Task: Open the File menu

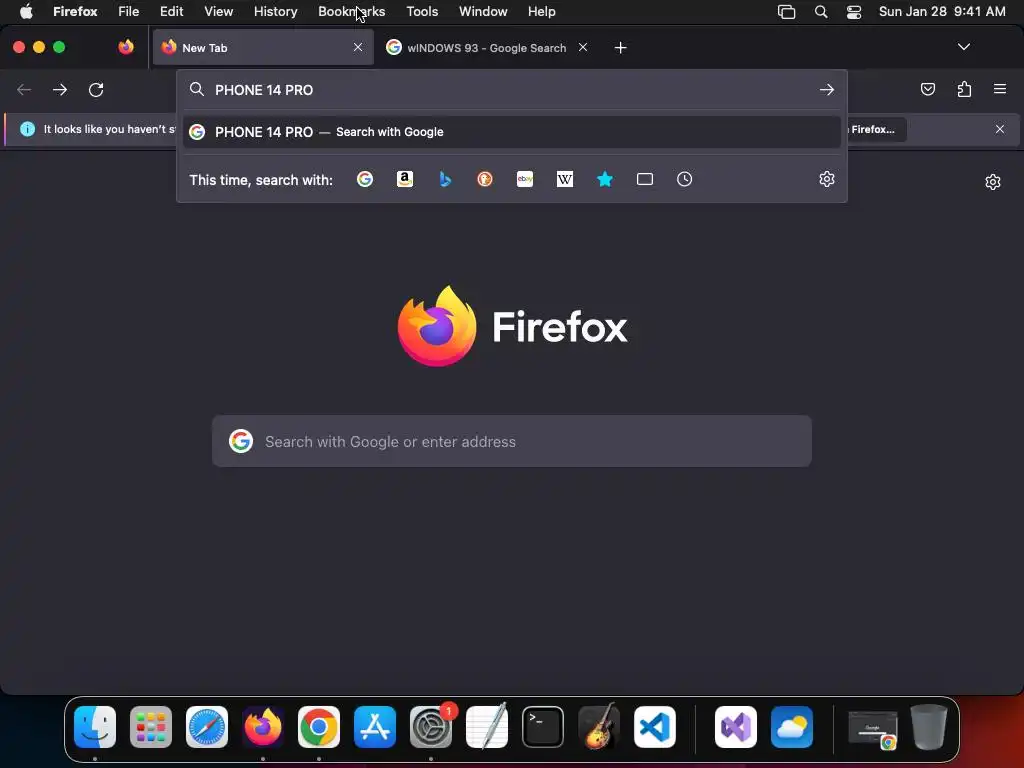Action: 128,11
